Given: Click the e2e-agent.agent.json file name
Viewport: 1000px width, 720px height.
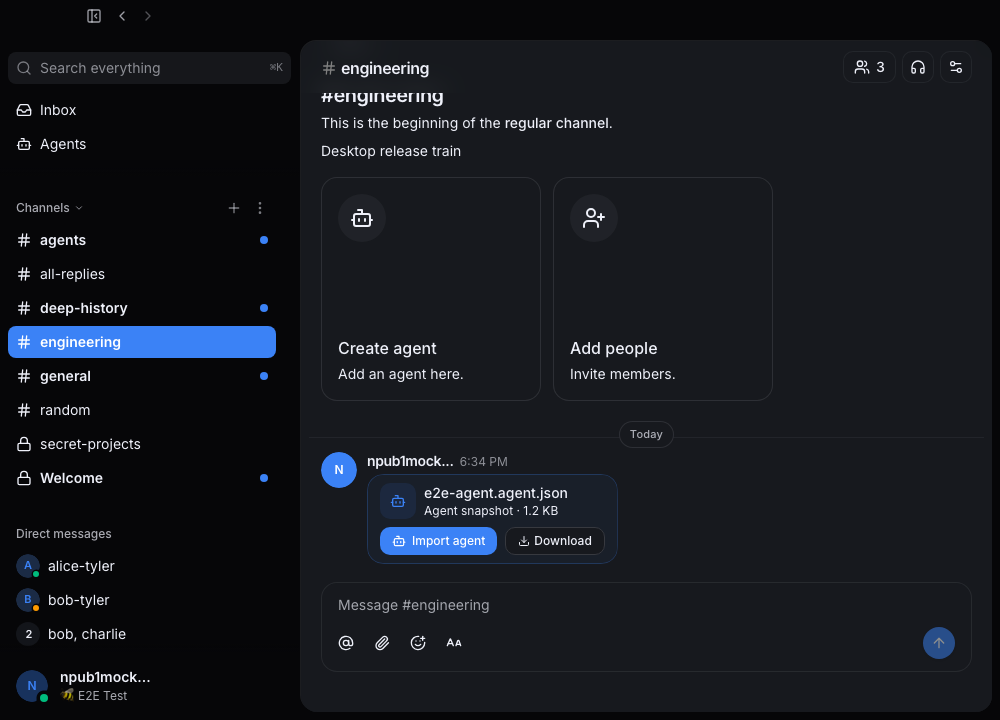Looking at the screenshot, I should [496, 493].
